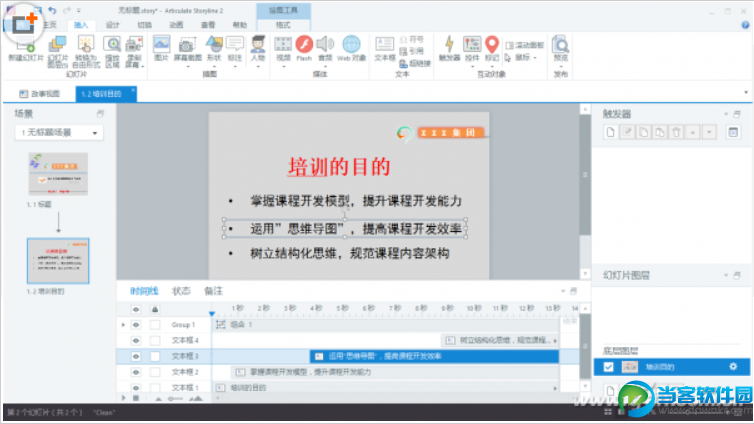
Task: Open the Mouse (鼠标) dropdown
Action: pyautogui.click(x=521, y=57)
